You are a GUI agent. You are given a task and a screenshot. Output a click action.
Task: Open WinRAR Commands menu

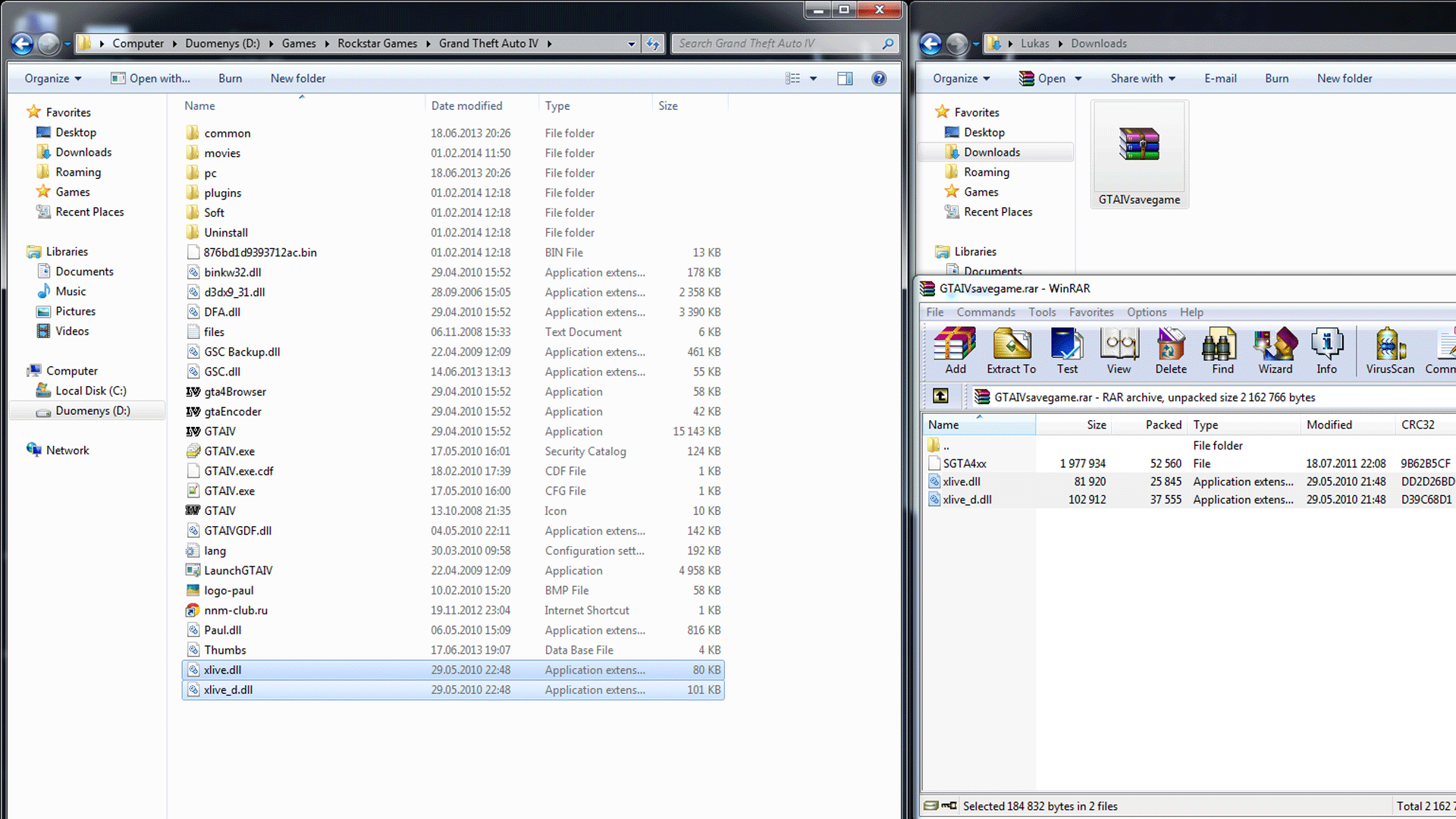click(985, 312)
